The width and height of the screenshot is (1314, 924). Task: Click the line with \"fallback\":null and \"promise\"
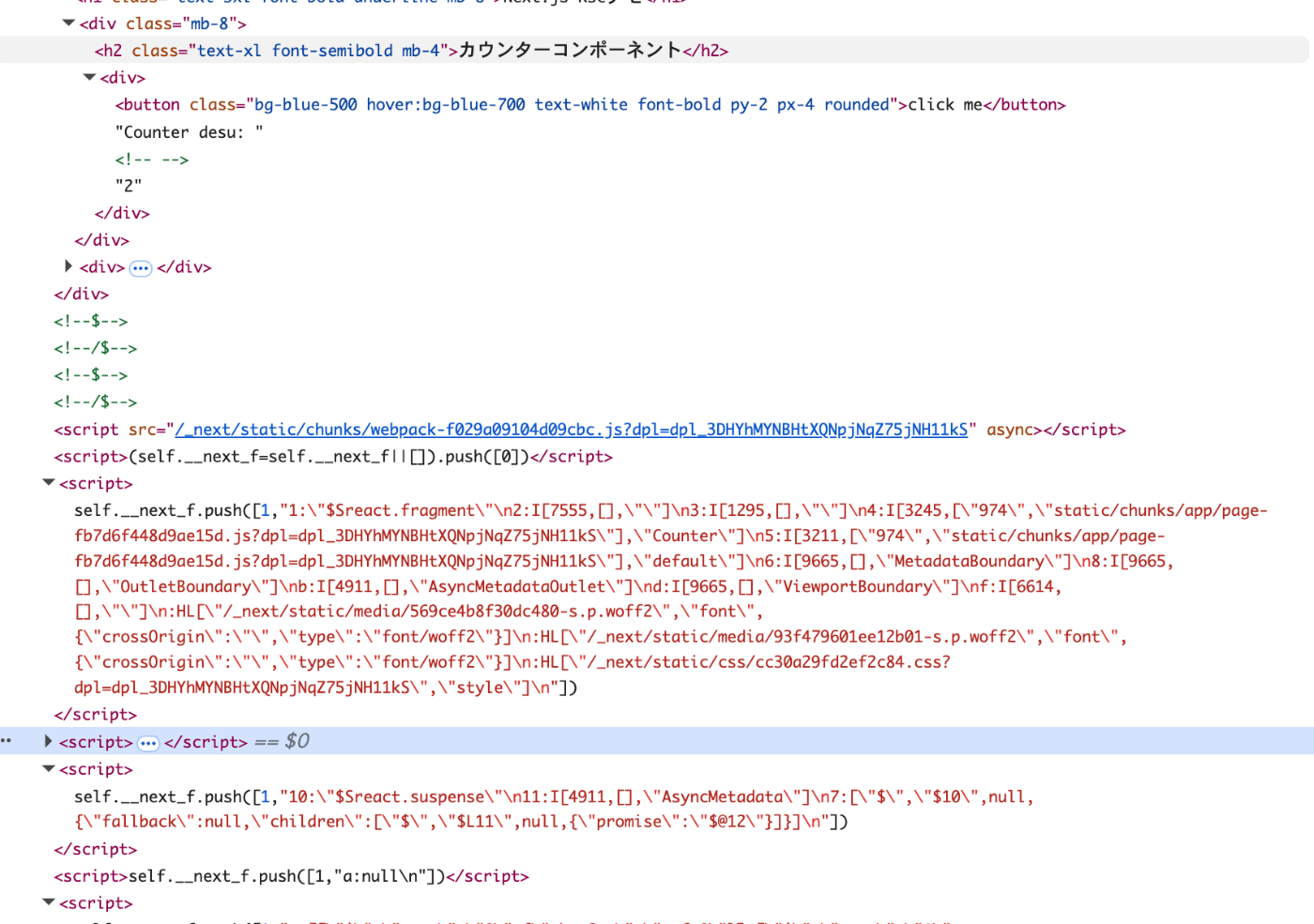[x=461, y=822]
